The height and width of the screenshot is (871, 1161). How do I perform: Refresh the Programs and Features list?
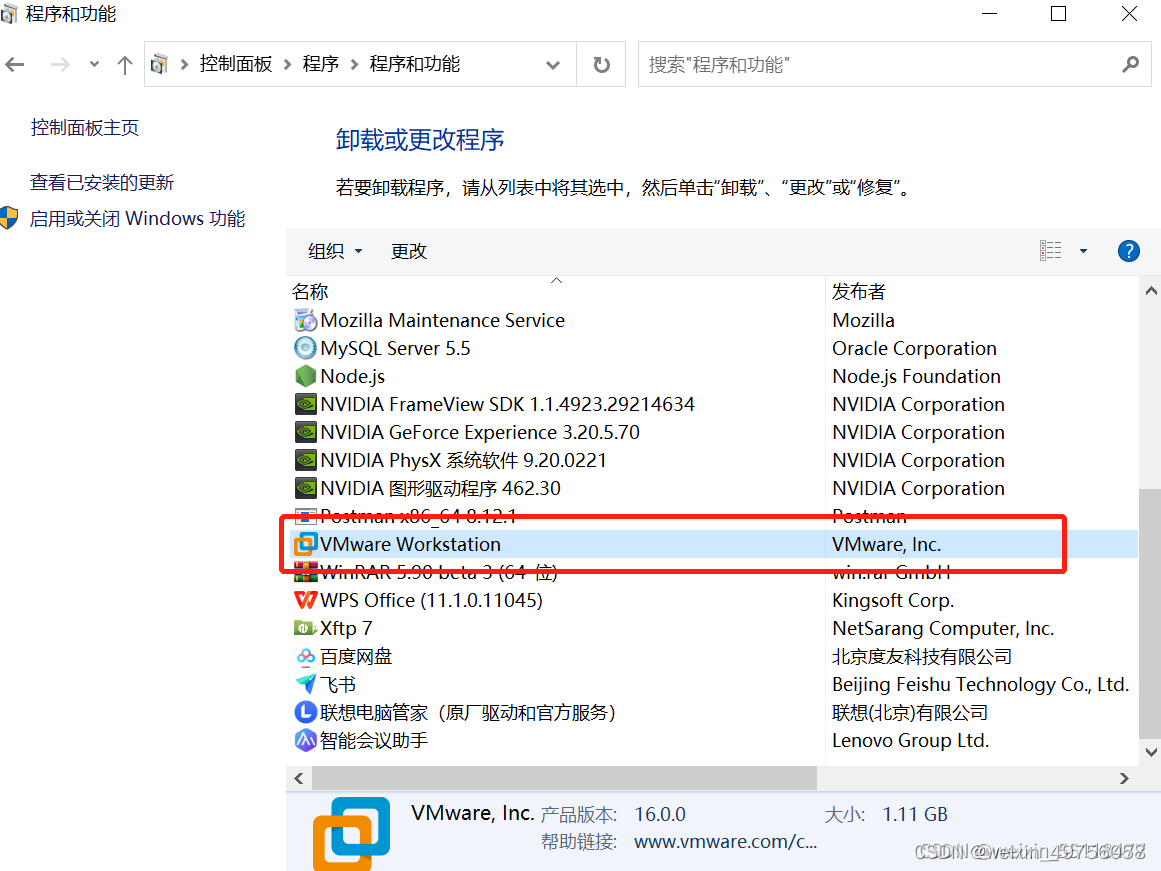(601, 64)
